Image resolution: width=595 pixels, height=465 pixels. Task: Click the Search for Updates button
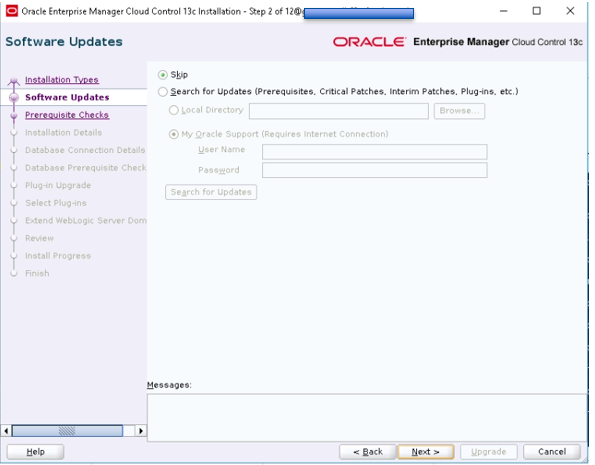pyautogui.click(x=211, y=192)
